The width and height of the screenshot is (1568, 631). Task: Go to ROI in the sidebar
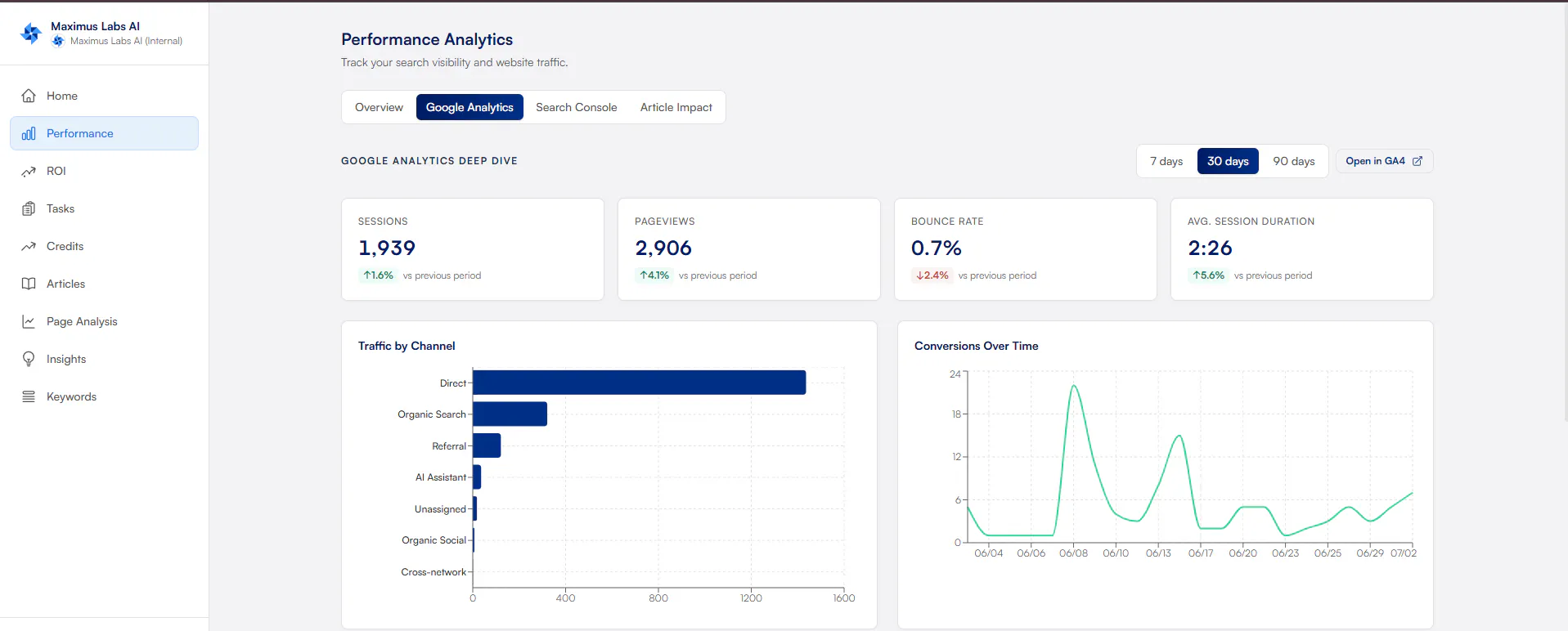pyautogui.click(x=104, y=171)
